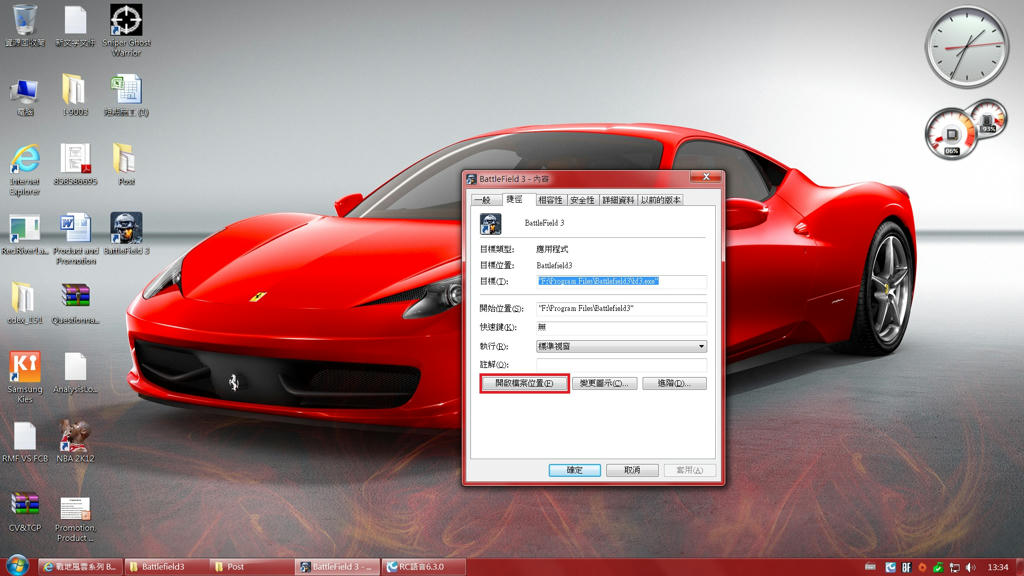Switch to the 相容性 (Compatibility) tab
The height and width of the screenshot is (576, 1024).
pos(550,200)
